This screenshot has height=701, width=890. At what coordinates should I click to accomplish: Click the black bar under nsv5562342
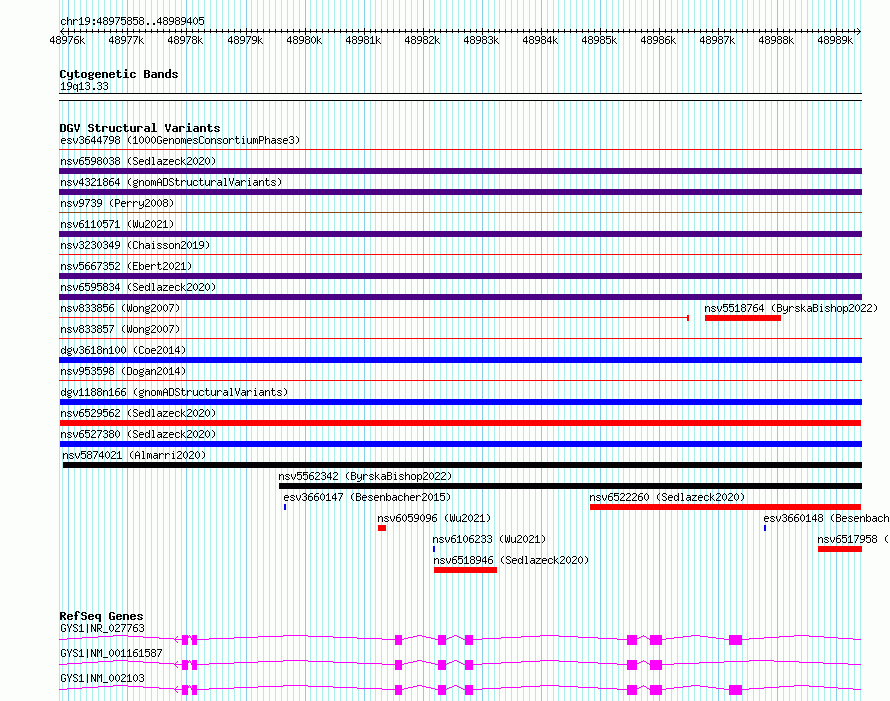click(570, 486)
